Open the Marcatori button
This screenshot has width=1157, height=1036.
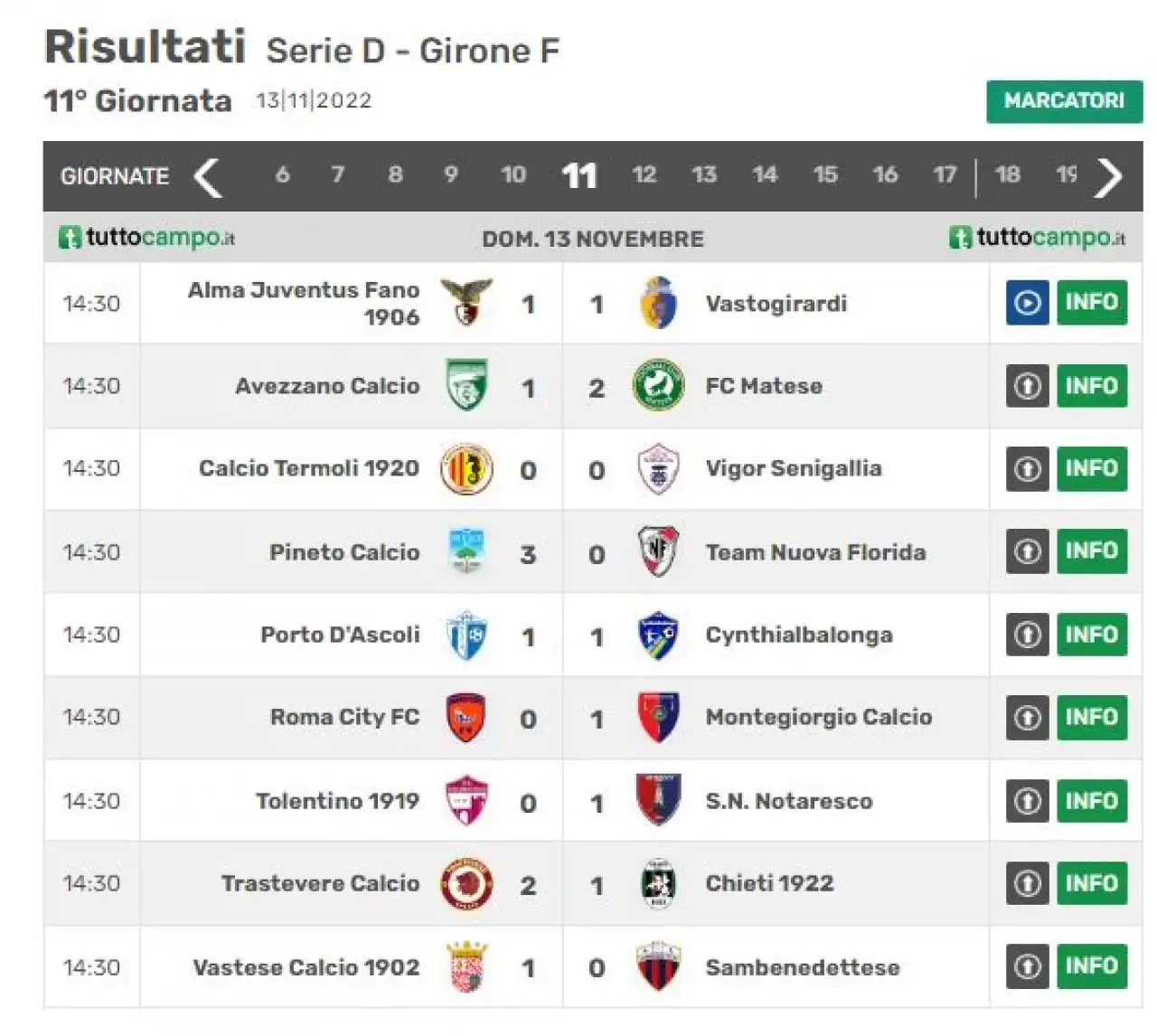tap(1064, 101)
